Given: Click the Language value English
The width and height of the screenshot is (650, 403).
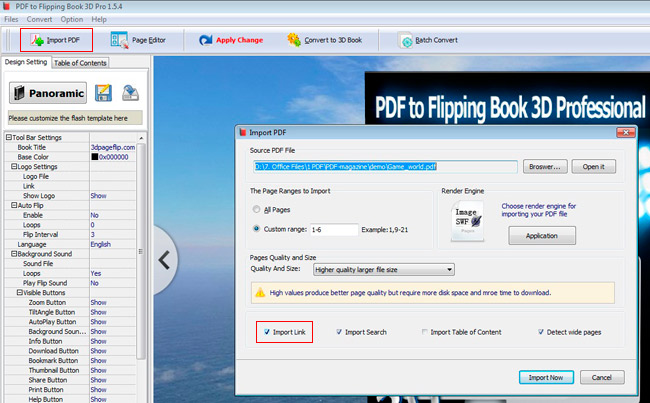Looking at the screenshot, I should click(101, 244).
